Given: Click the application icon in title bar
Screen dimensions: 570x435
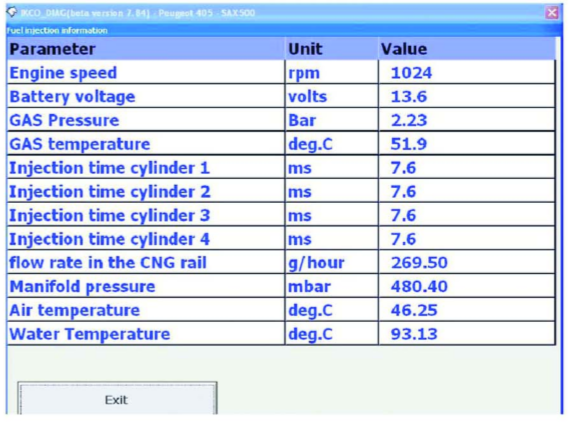Looking at the screenshot, I should [12, 12].
